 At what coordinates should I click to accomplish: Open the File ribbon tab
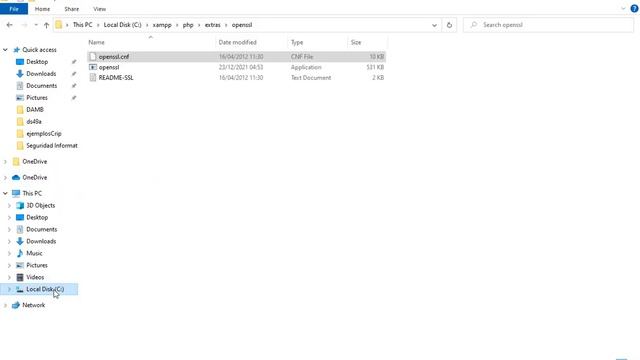pyautogui.click(x=14, y=9)
